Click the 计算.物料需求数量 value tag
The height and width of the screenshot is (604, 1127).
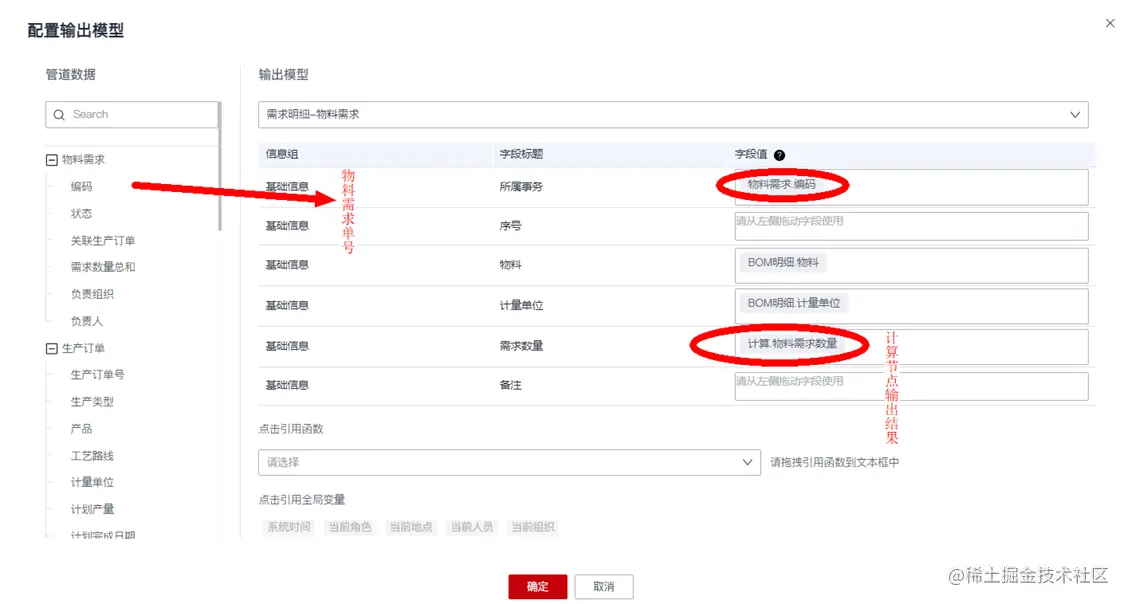tap(792, 344)
